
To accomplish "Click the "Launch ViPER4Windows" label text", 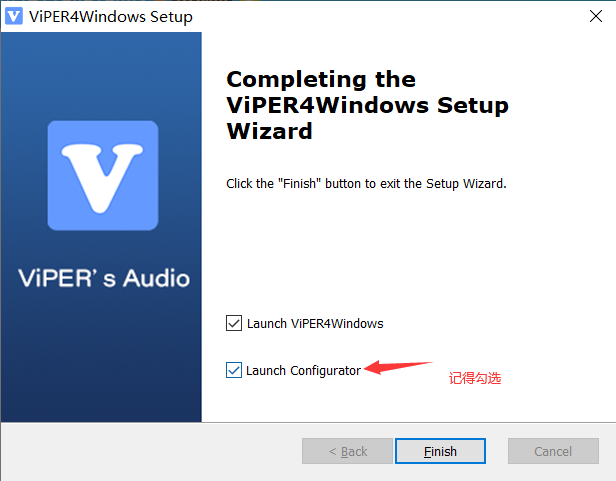I will [x=315, y=323].
